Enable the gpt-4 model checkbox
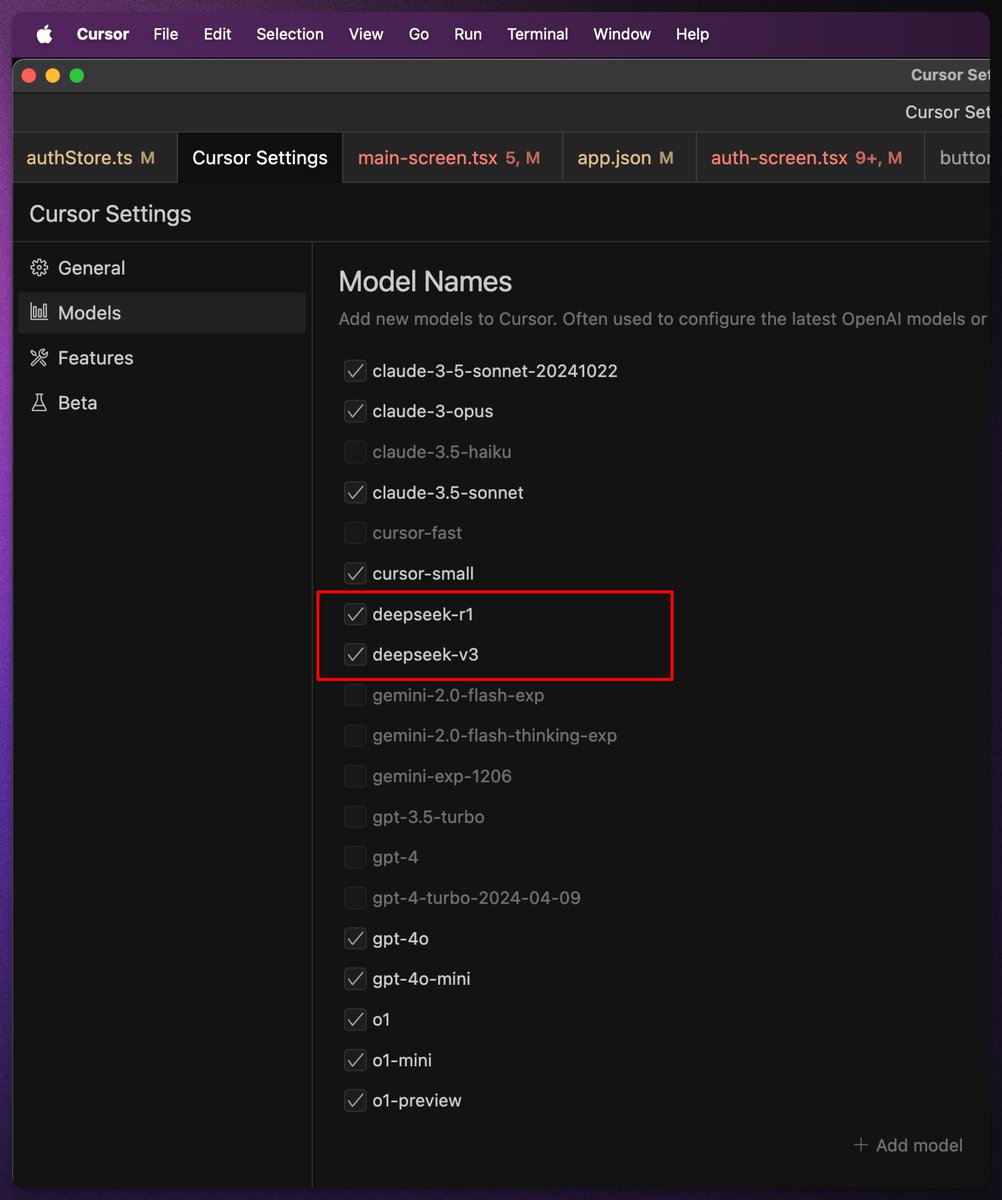Viewport: 1002px width, 1200px height. point(355,857)
